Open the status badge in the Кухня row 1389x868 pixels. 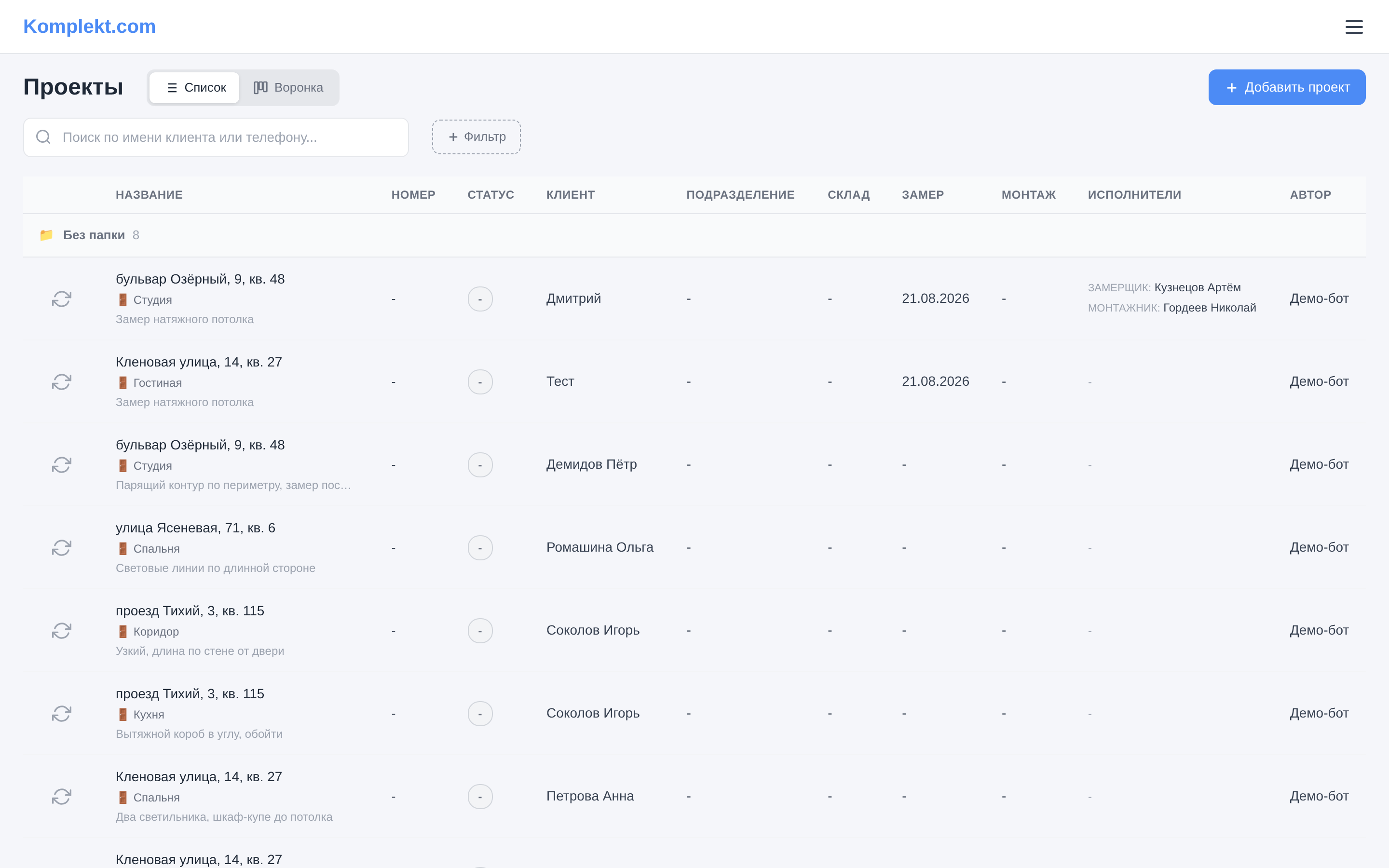[x=480, y=714]
